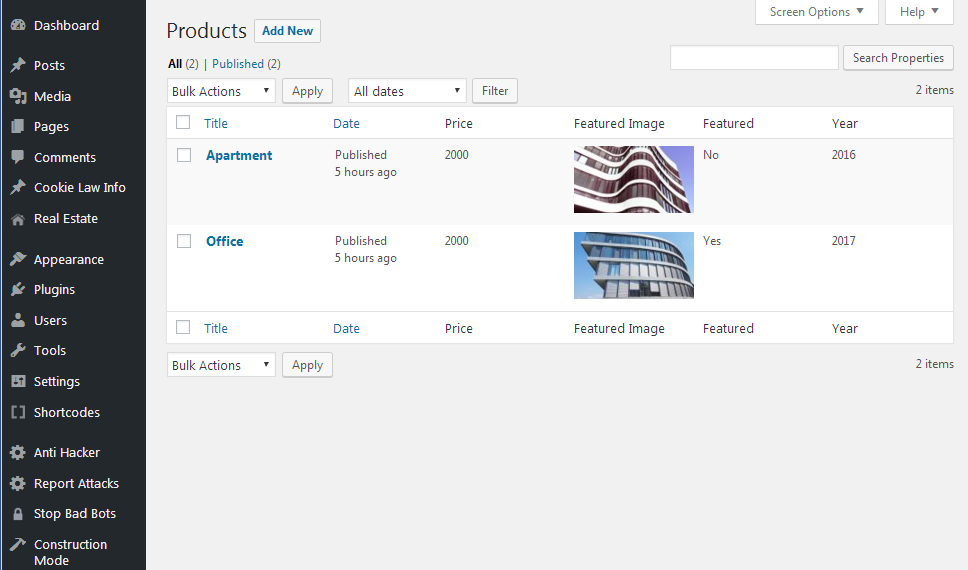Open the Apartment product link
The height and width of the screenshot is (570, 968).
click(x=239, y=156)
